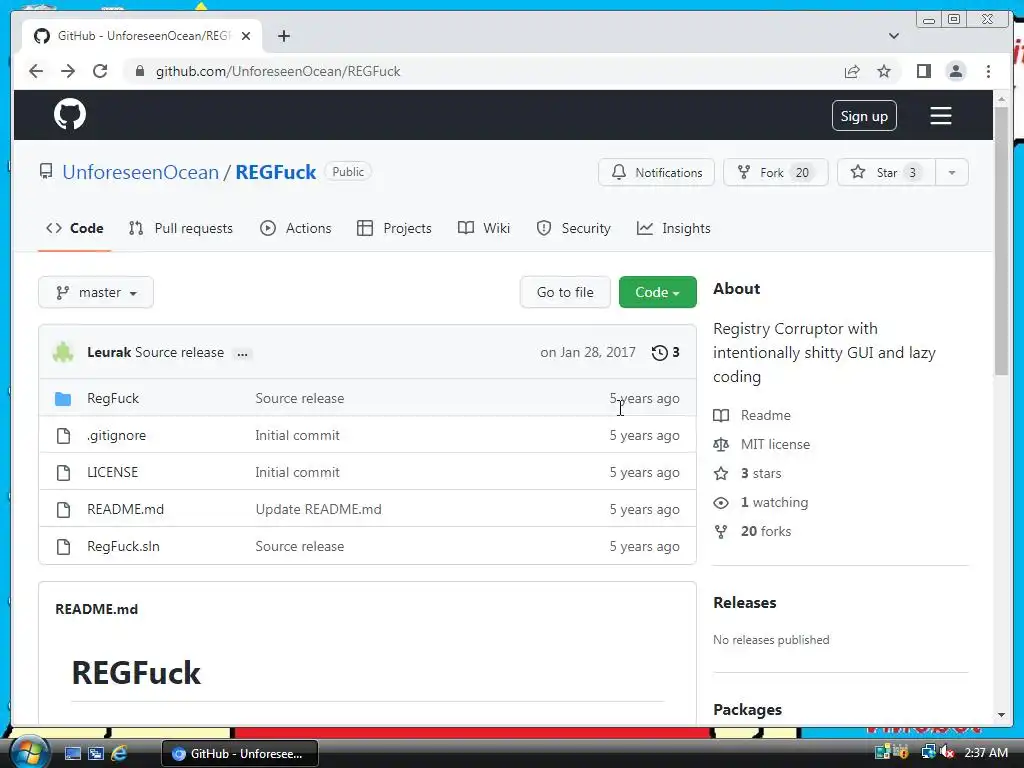Launch Internet Explorer from quick launch
Screen dimensions: 1024x768
119,754
